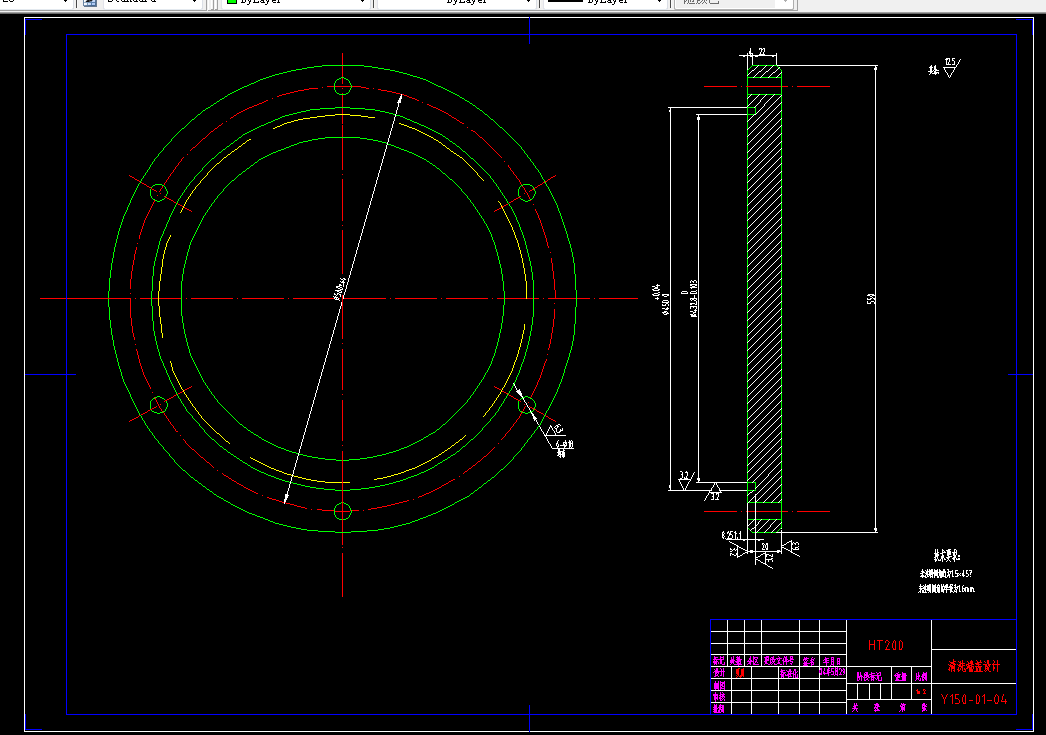Select the lower-left bolt hole circle
The width and height of the screenshot is (1046, 735).
[x=159, y=405]
